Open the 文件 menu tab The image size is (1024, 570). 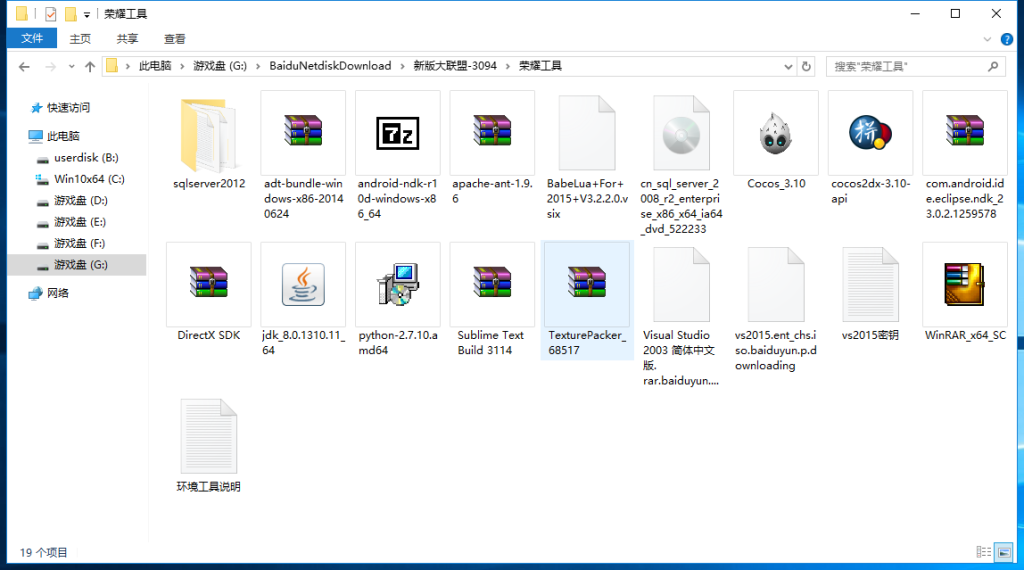(x=32, y=39)
